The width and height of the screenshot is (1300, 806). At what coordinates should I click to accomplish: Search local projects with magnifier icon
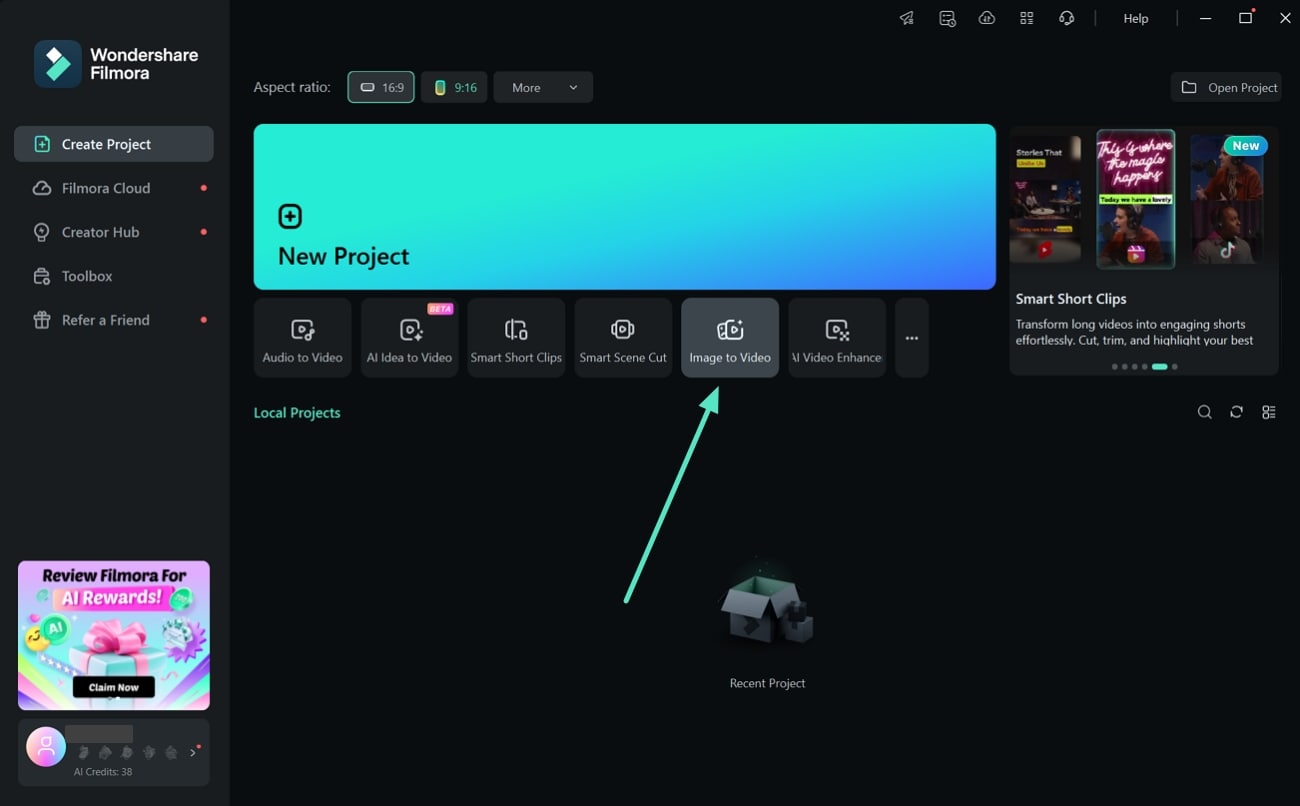pyautogui.click(x=1205, y=412)
